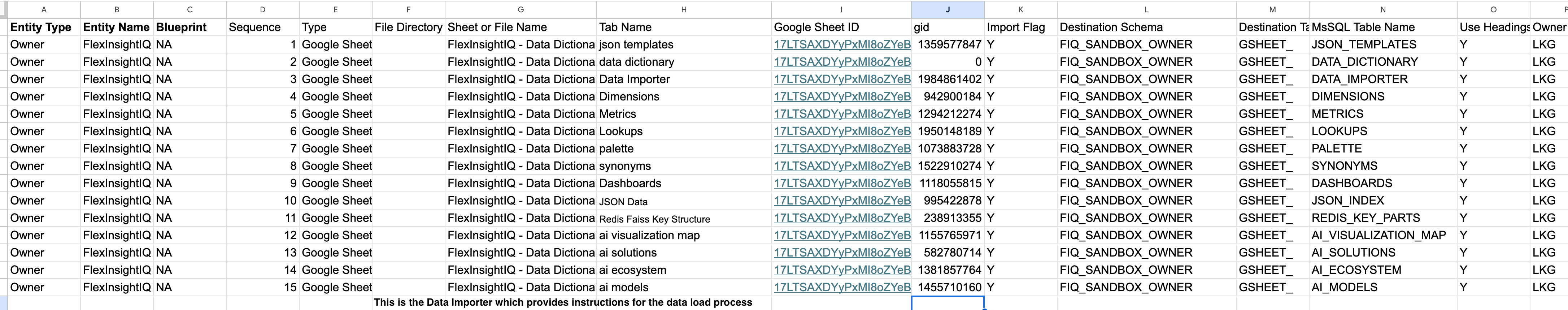Click the 'Import Flag' header cell
The width and height of the screenshot is (1568, 310).
[1021, 27]
